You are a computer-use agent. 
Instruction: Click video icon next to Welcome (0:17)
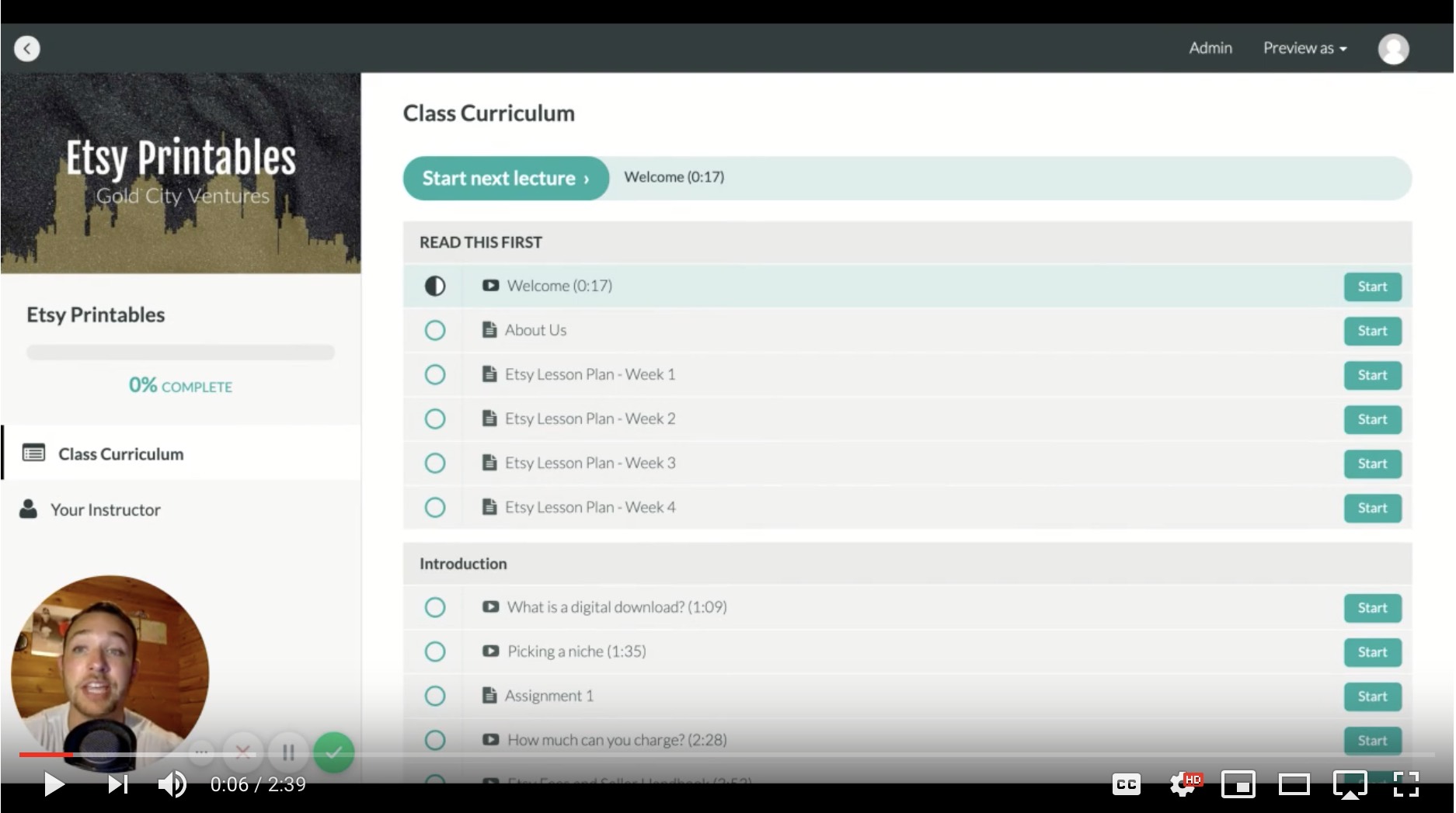tap(490, 285)
